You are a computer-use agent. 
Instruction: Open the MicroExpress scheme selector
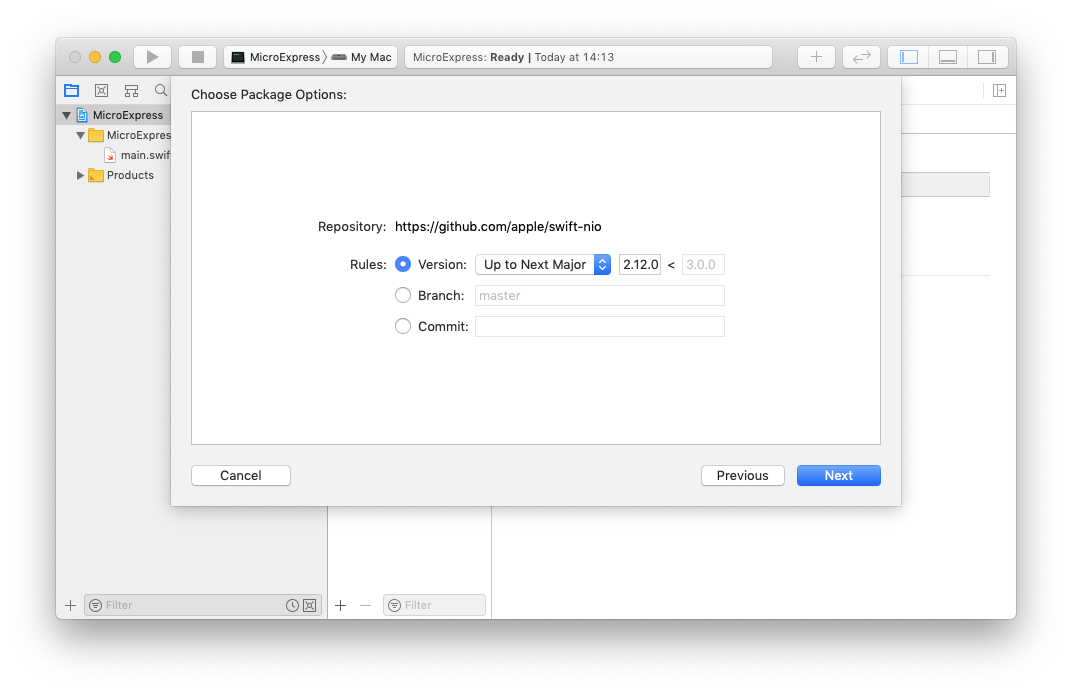276,57
